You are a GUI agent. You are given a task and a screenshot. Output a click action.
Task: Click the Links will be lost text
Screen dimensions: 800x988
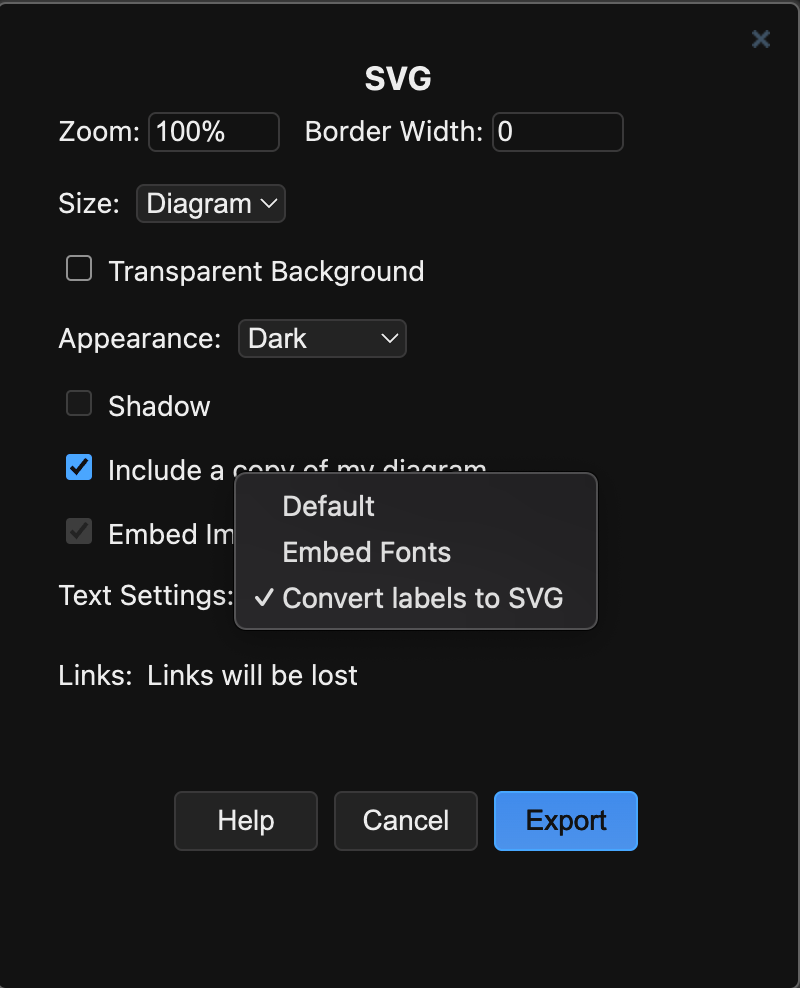pos(252,675)
